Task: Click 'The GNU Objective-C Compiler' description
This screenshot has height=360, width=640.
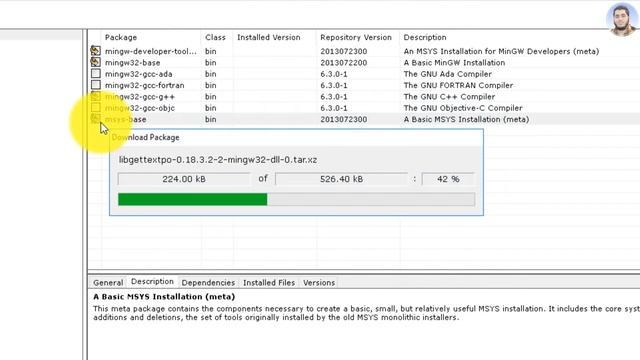Action: click(463, 108)
